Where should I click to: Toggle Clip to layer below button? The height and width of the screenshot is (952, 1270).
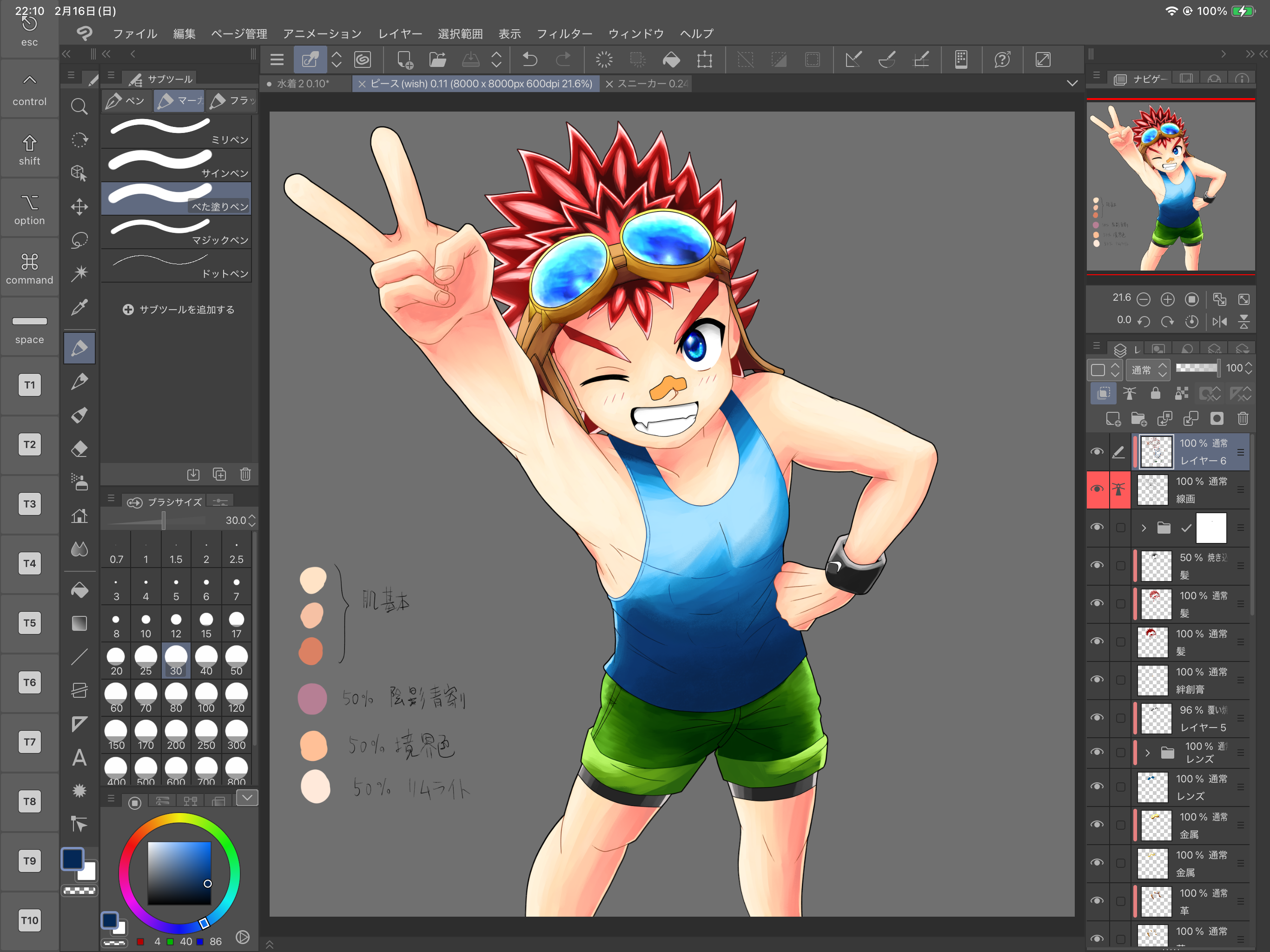pos(1103,393)
